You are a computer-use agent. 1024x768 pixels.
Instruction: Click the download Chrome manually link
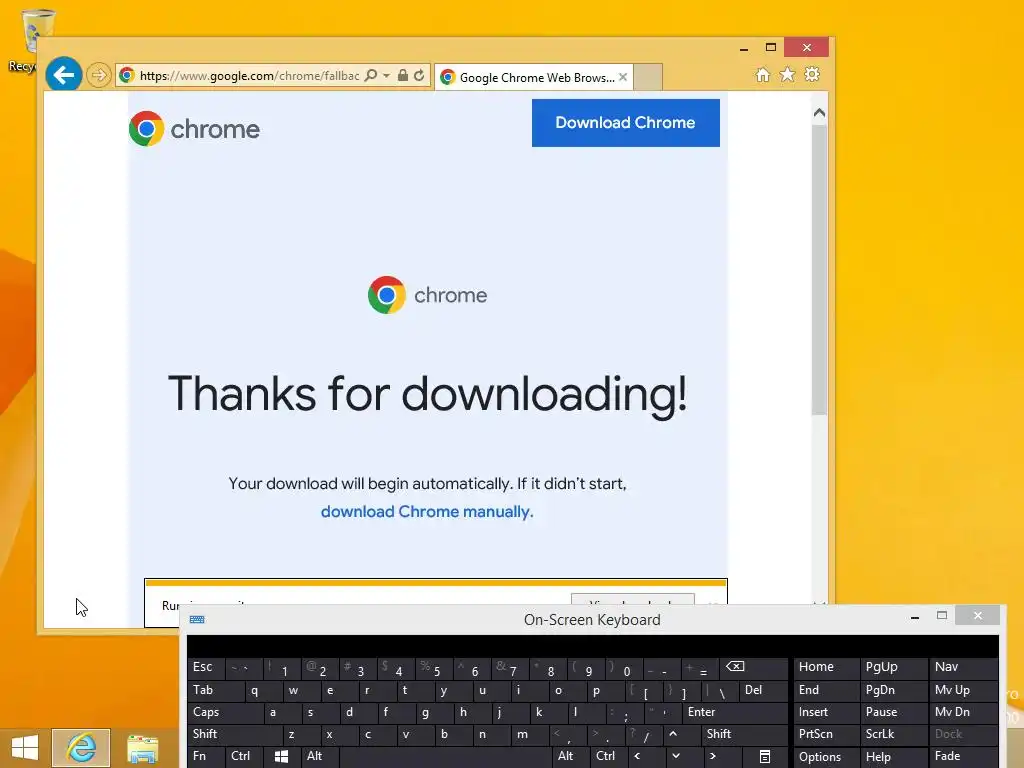tap(427, 511)
